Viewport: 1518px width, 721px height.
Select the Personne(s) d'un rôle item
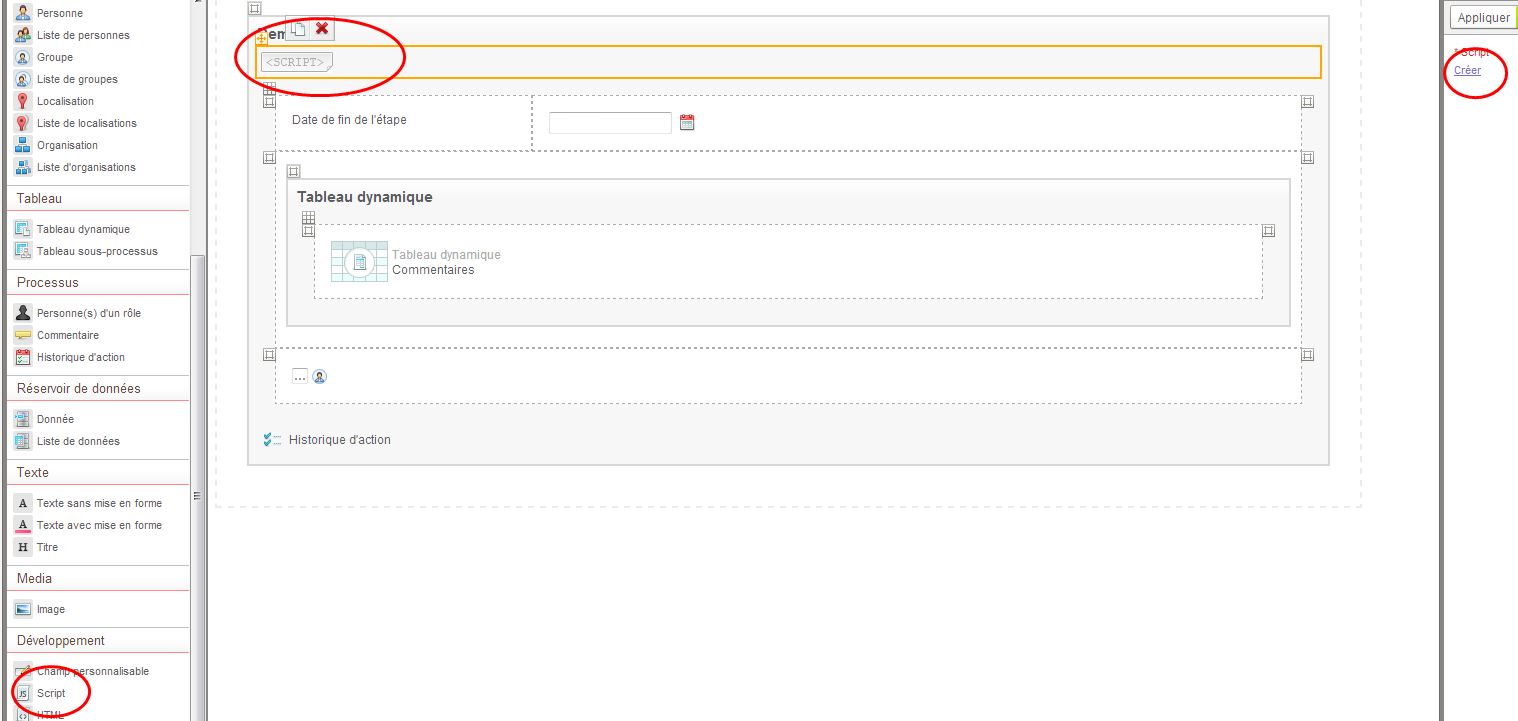coord(78,313)
